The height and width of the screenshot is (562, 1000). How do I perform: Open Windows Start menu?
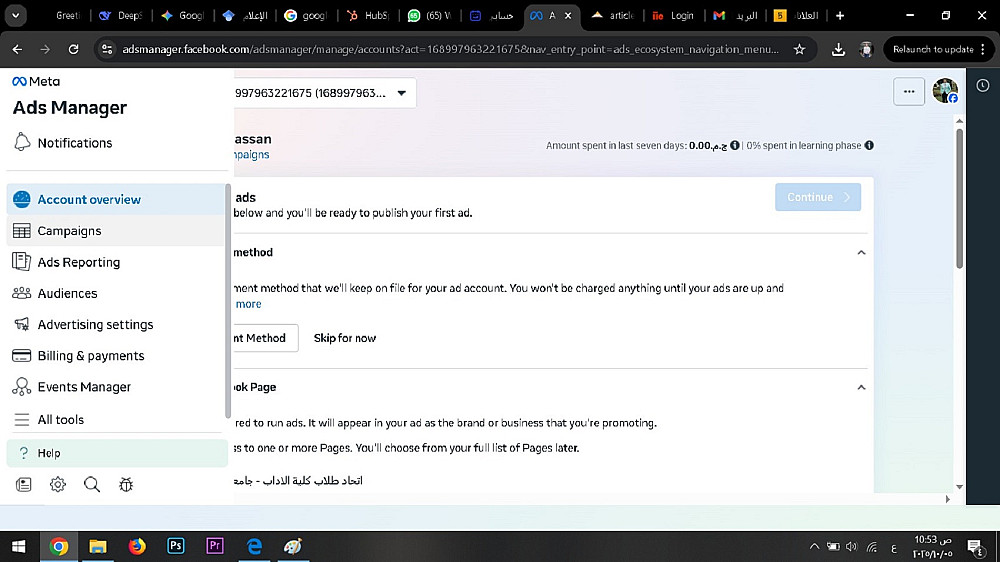click(18, 546)
